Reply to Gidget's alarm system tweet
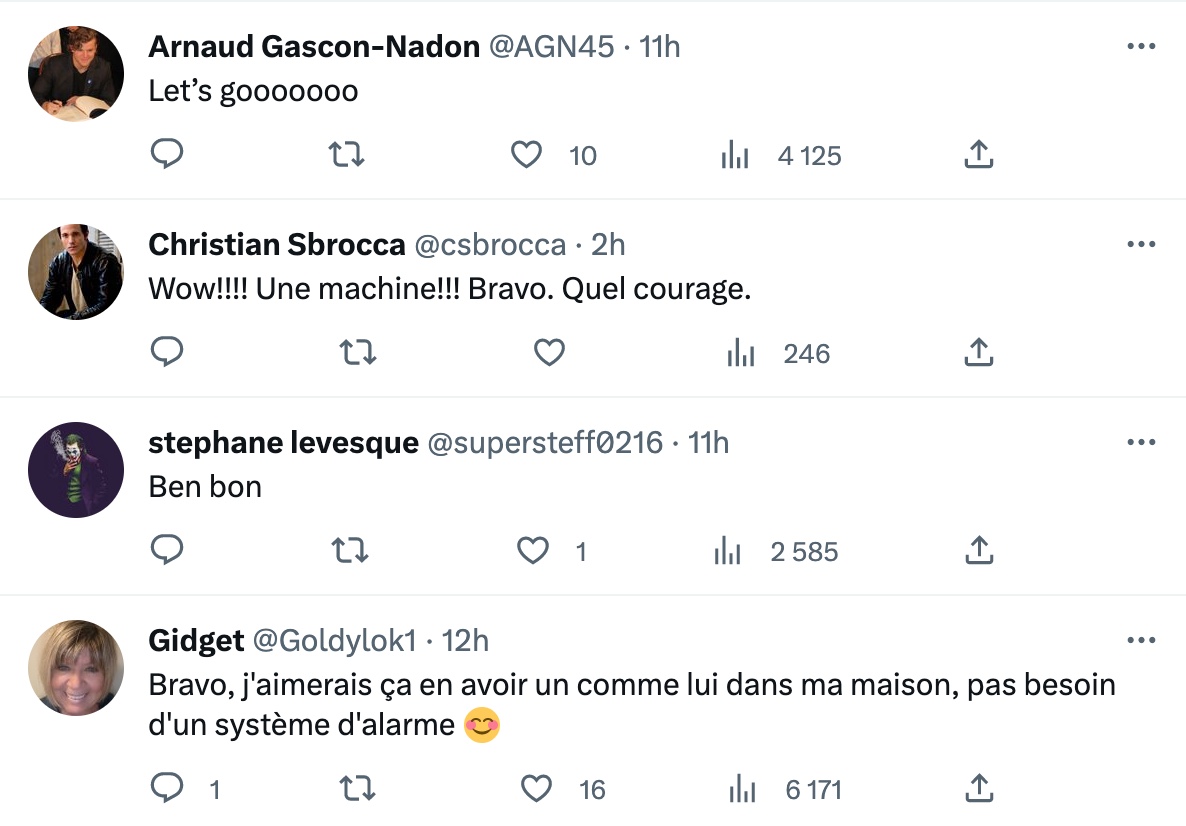This screenshot has width=1186, height=826. pyautogui.click(x=166, y=789)
